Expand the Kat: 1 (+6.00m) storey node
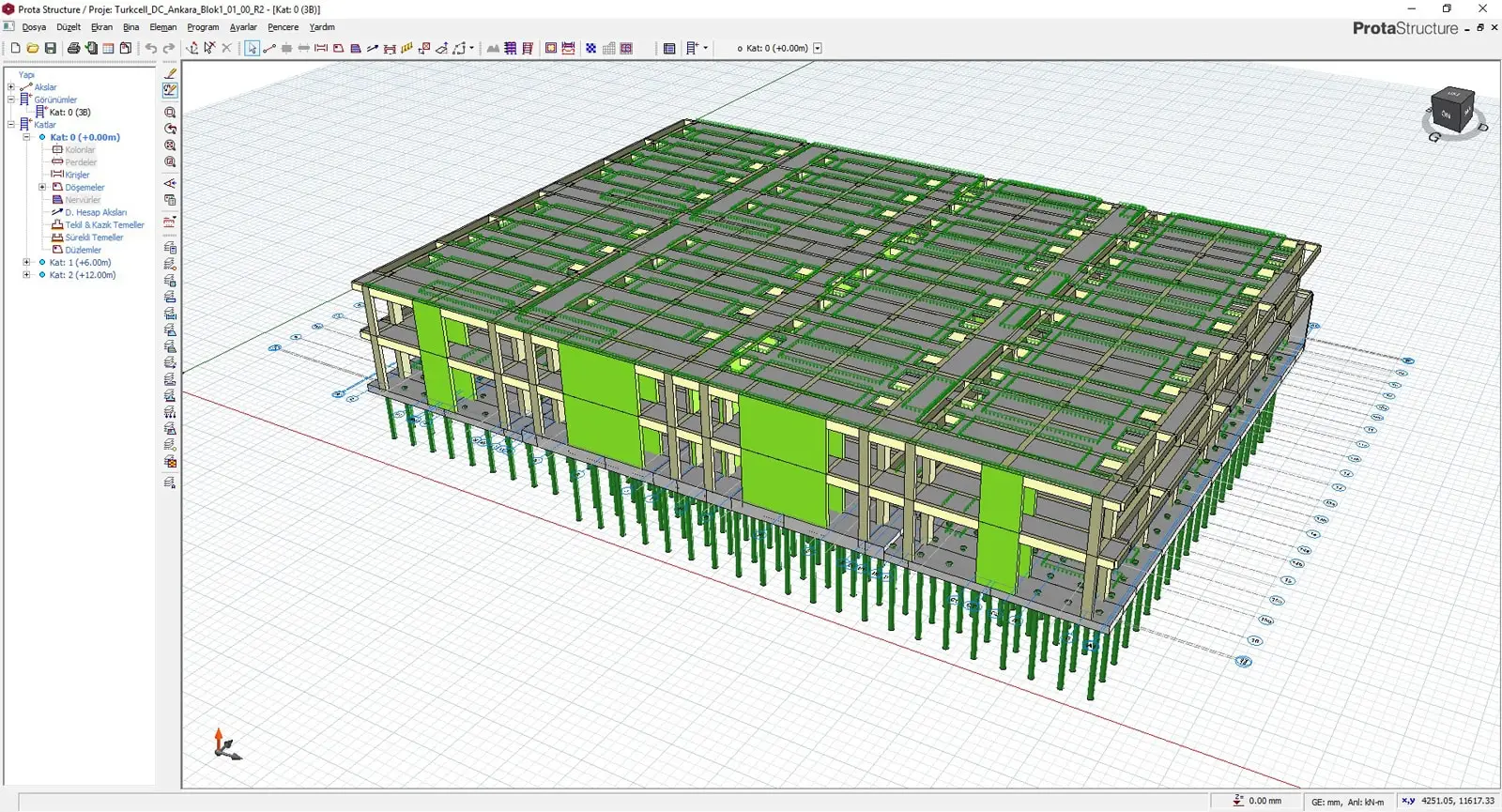1502x812 pixels. 26,263
